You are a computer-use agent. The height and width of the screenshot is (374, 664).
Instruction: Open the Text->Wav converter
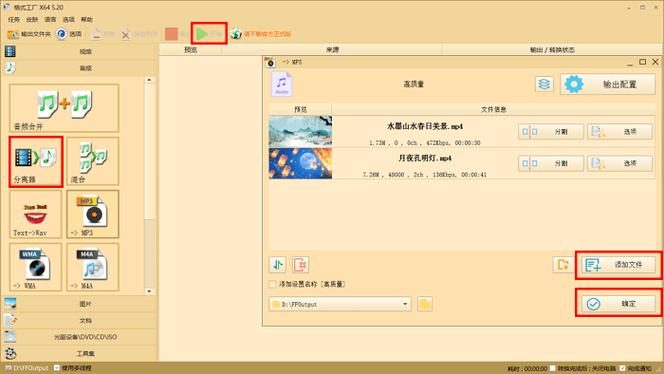(x=36, y=214)
